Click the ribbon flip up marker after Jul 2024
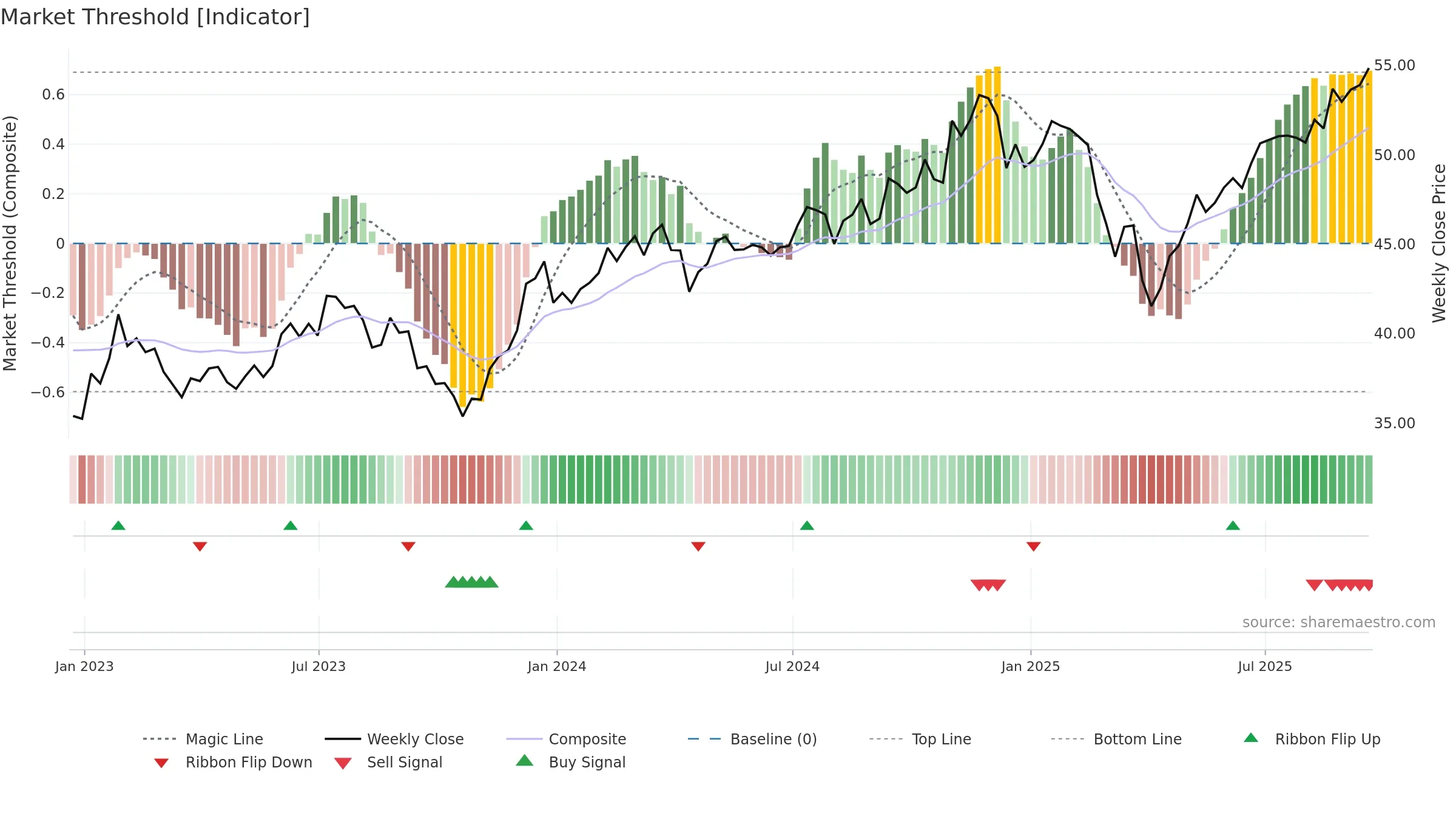 point(807,525)
